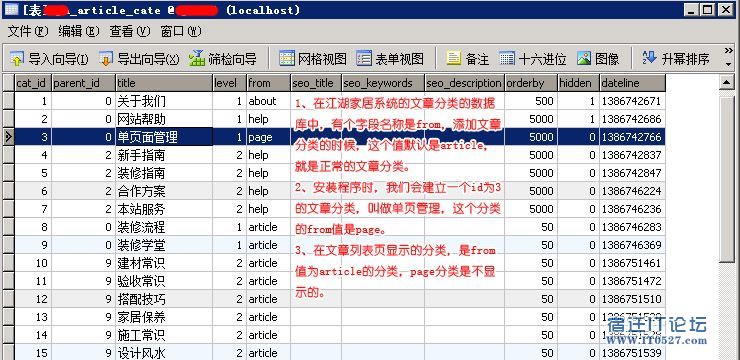Select the title cell 建材常识

point(164,263)
